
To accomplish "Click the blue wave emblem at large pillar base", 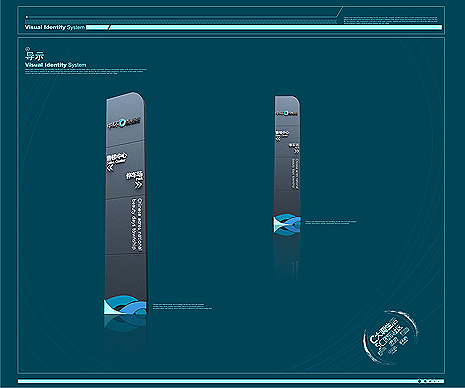I will [x=125, y=305].
